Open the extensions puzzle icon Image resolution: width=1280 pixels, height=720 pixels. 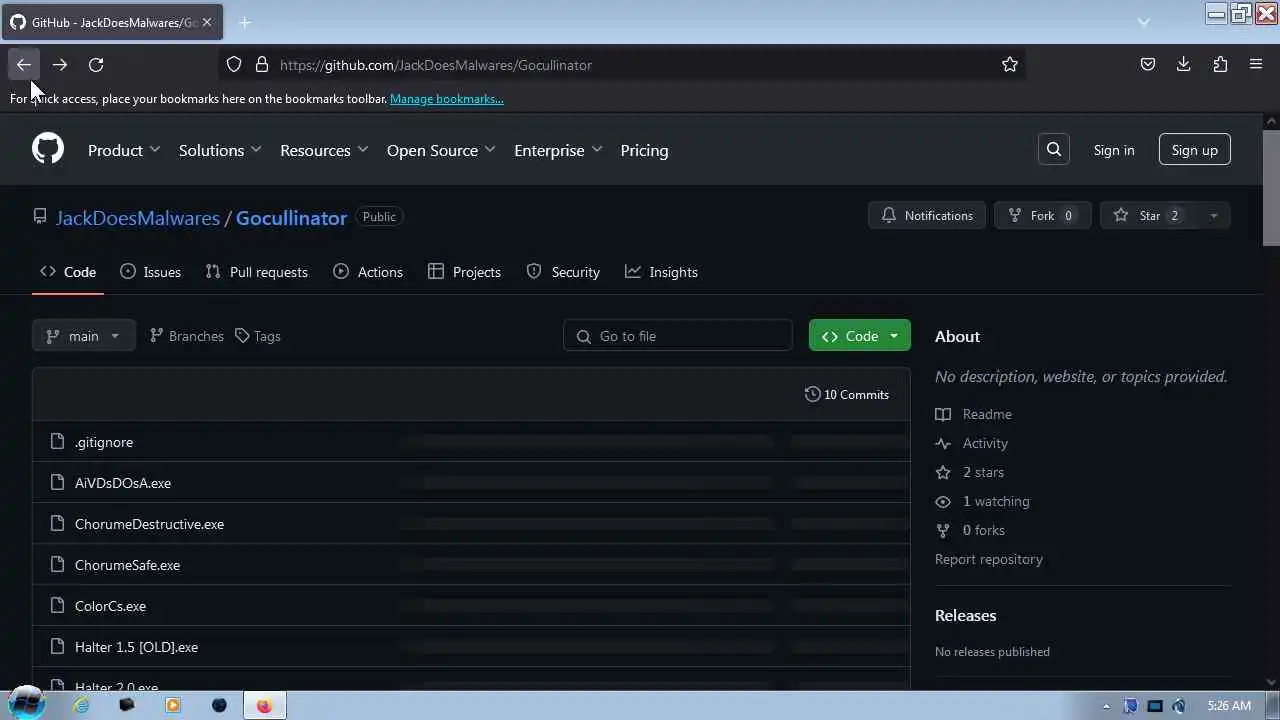[x=1220, y=65]
